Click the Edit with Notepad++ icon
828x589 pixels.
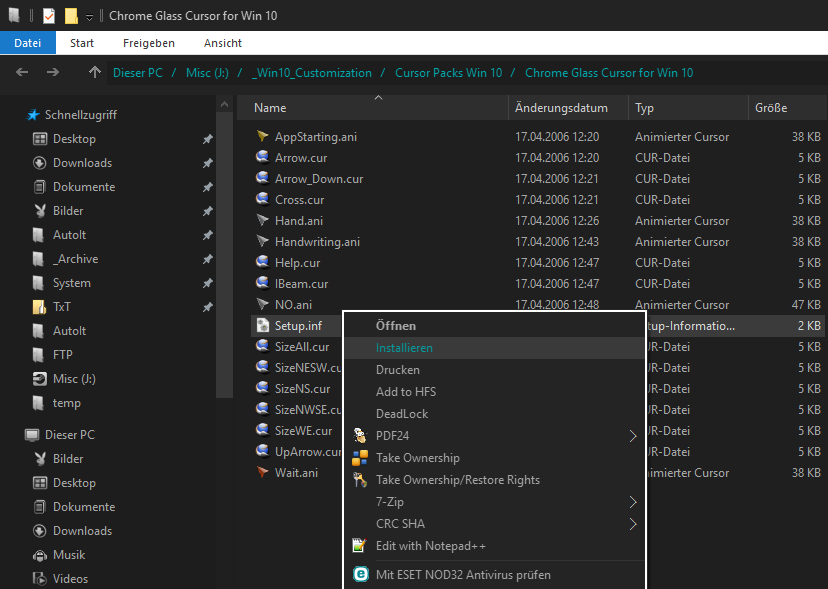coord(360,546)
